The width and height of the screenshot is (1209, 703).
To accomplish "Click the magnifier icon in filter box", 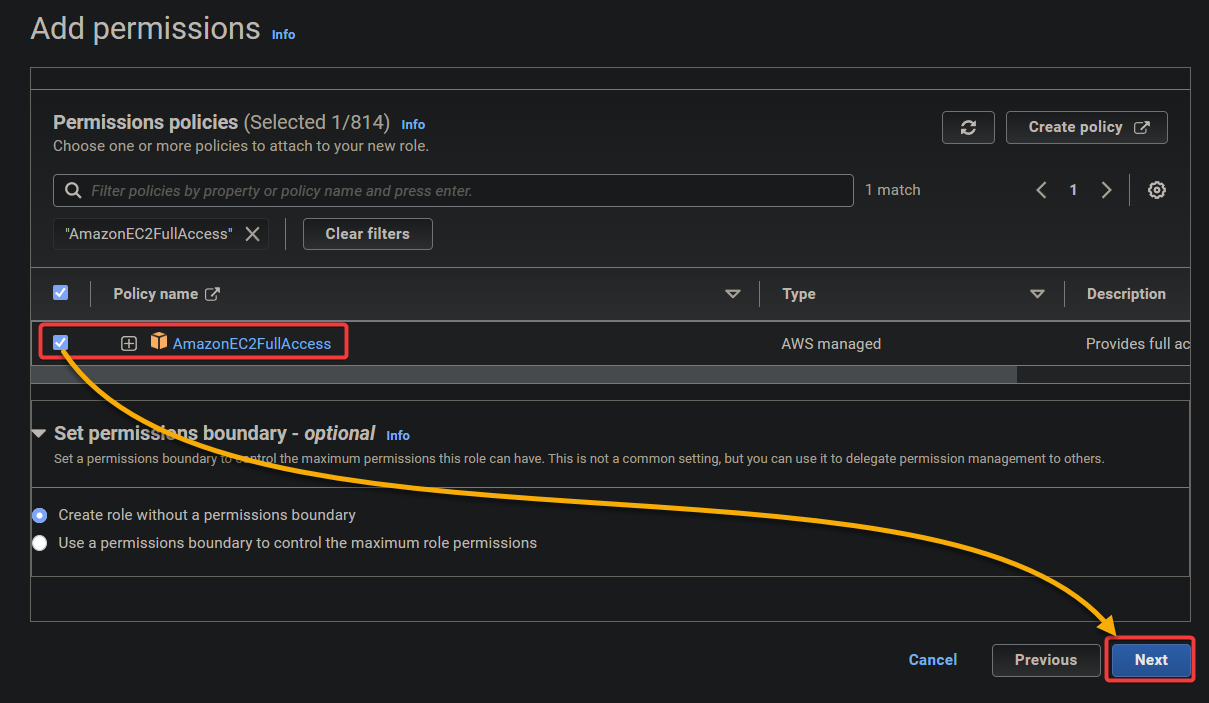I will pyautogui.click(x=73, y=190).
